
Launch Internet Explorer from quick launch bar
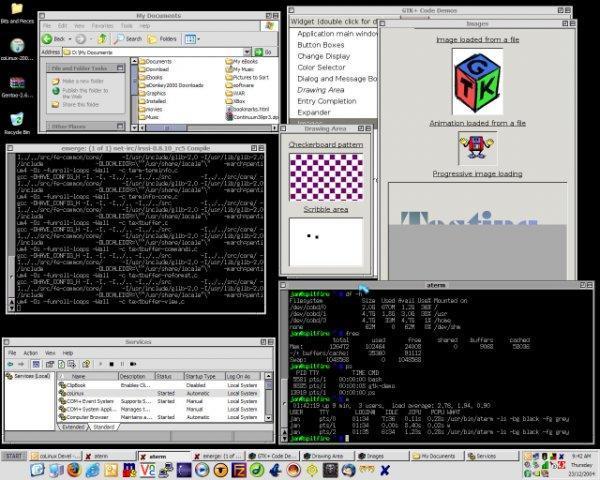(x=93, y=470)
